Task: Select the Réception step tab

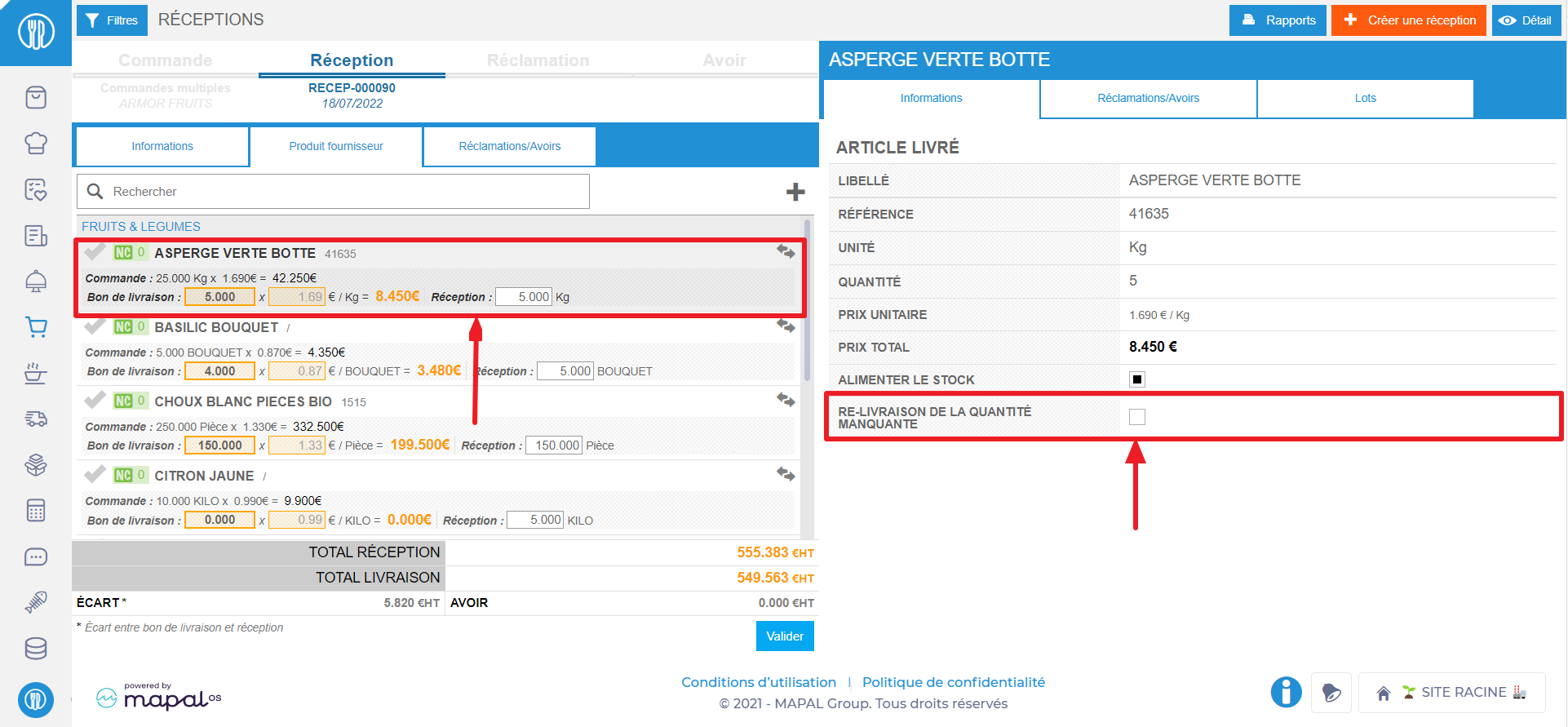Action: click(352, 60)
